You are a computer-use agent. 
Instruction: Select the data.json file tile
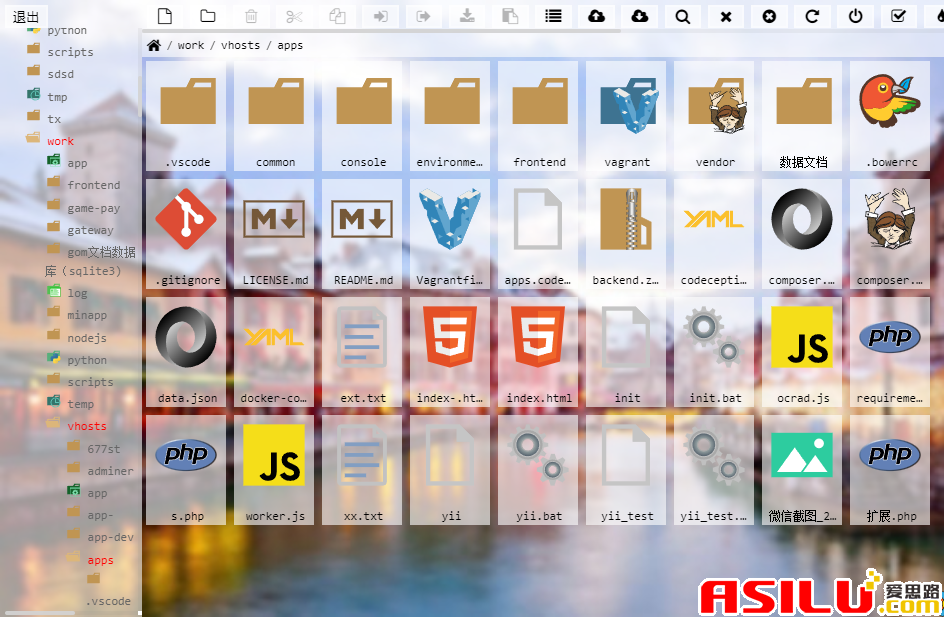pos(188,352)
